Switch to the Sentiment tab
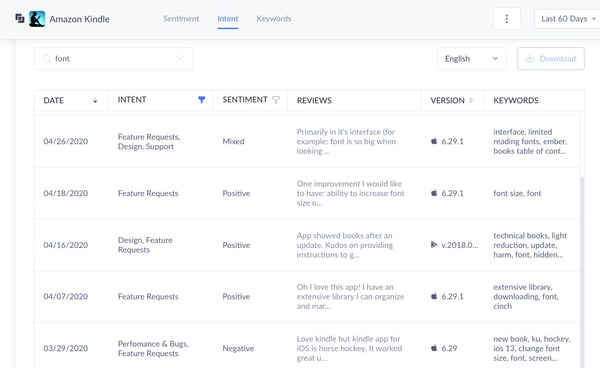Viewport: 600px width, 368px height. 181,19
